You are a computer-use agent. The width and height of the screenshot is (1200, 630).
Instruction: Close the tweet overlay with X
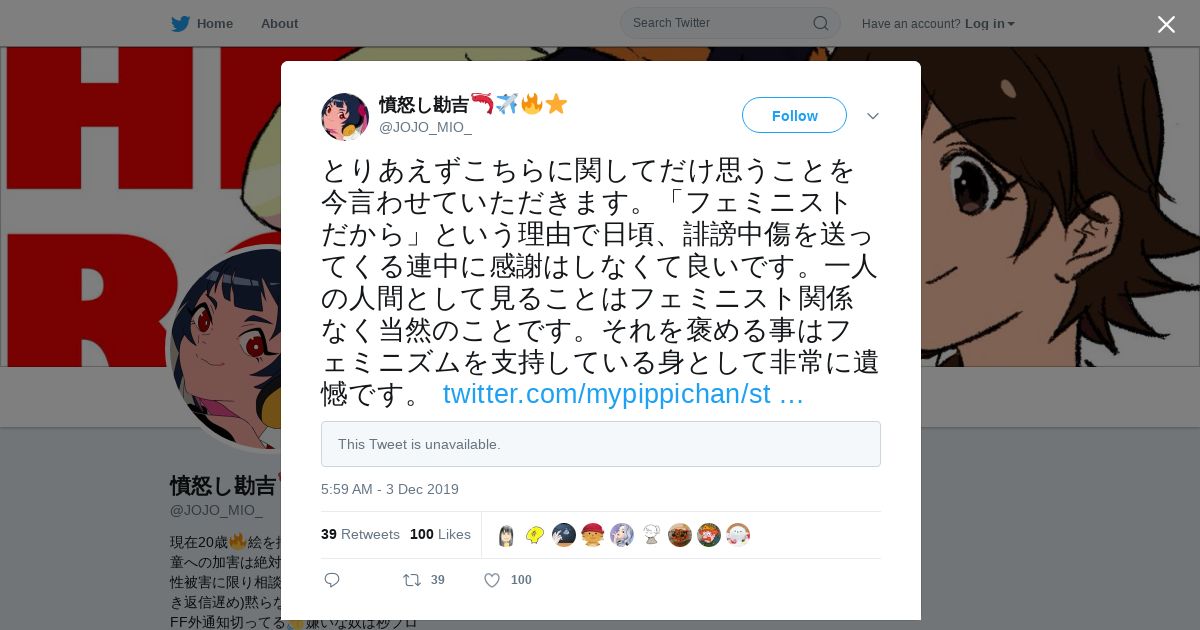click(x=1166, y=24)
